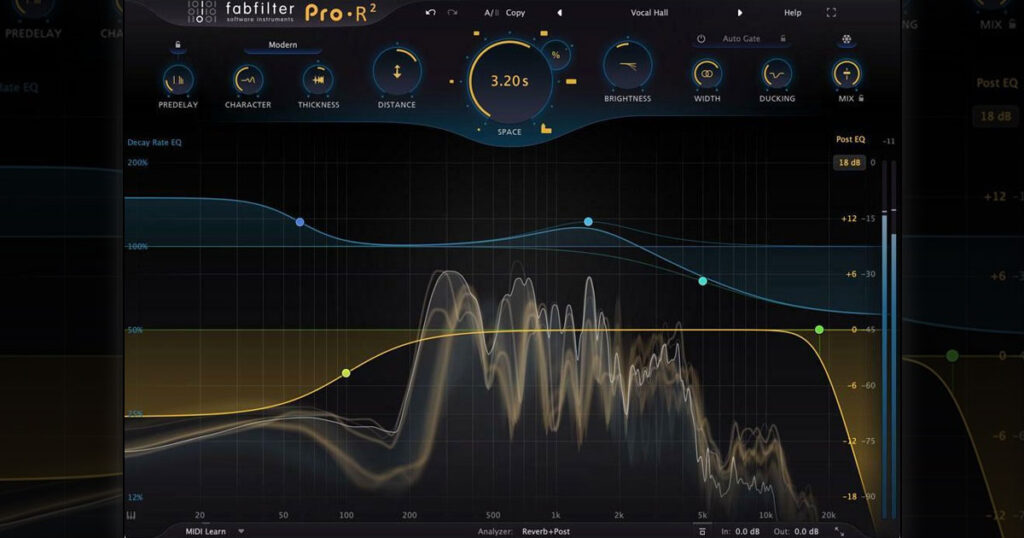Toggle the predelay lock icon
Viewport: 1024px width, 538px height.
pos(178,45)
